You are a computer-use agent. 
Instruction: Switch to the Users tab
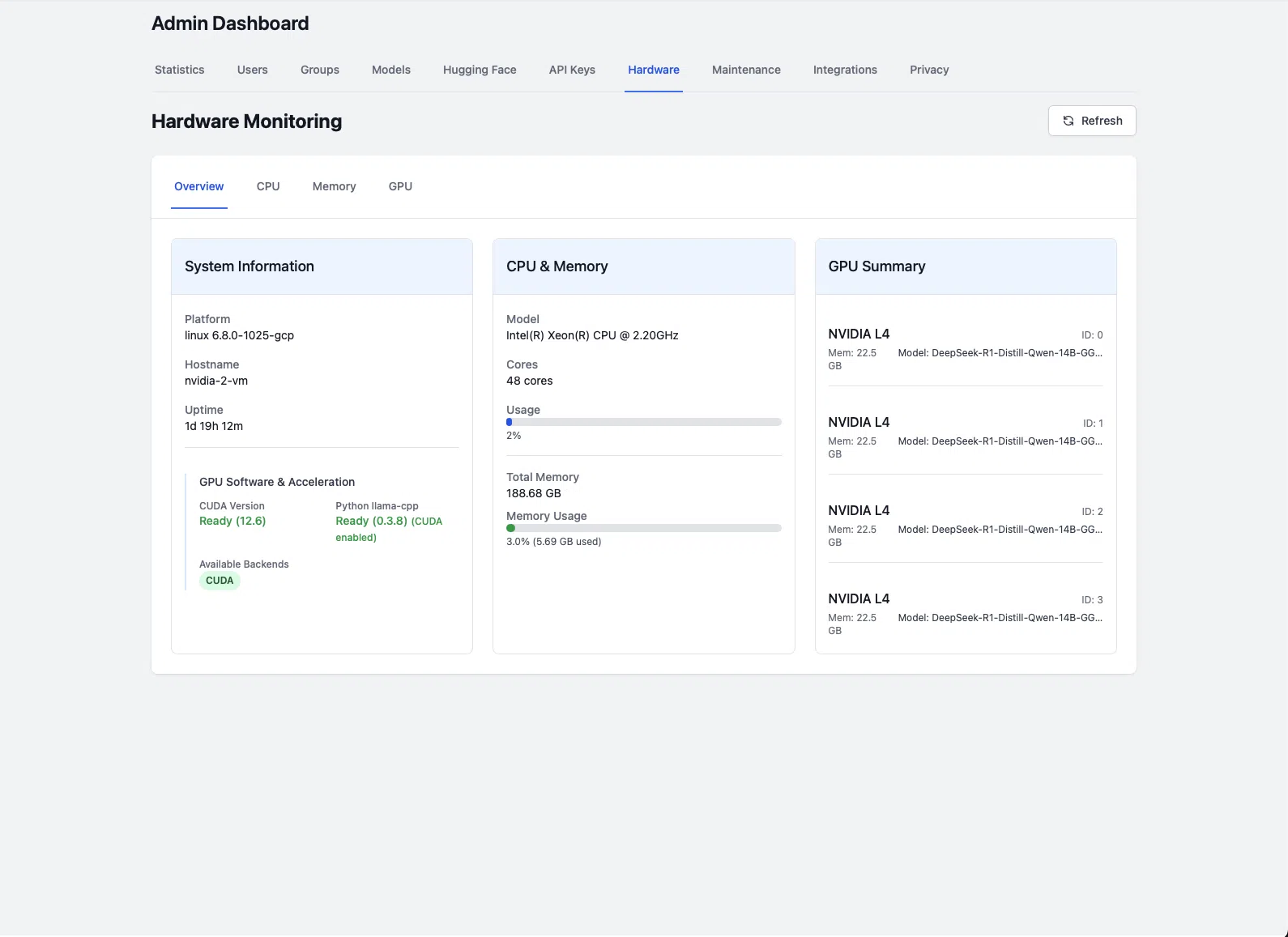click(x=252, y=70)
